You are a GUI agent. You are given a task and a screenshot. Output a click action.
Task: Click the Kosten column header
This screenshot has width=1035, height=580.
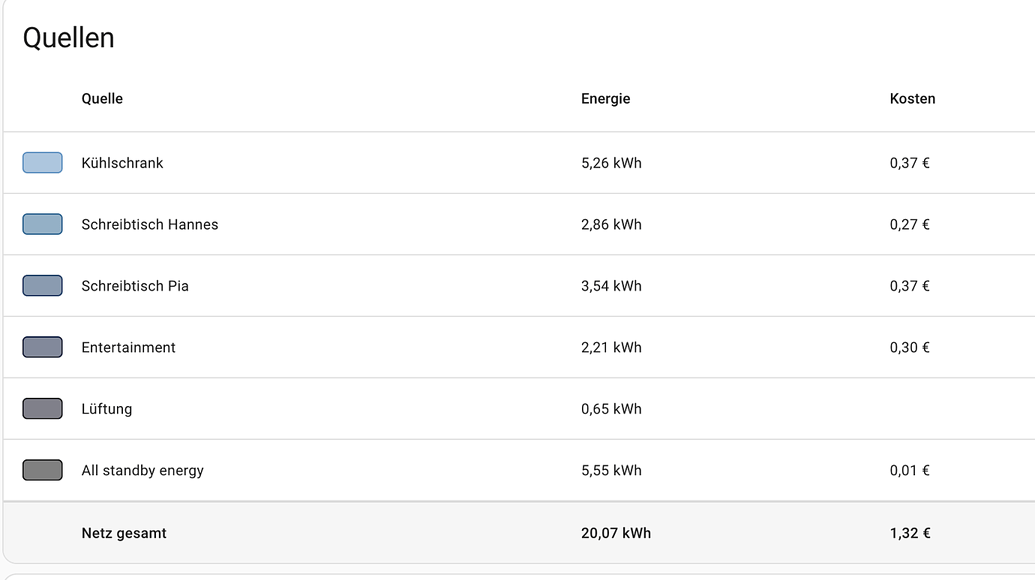tap(912, 98)
